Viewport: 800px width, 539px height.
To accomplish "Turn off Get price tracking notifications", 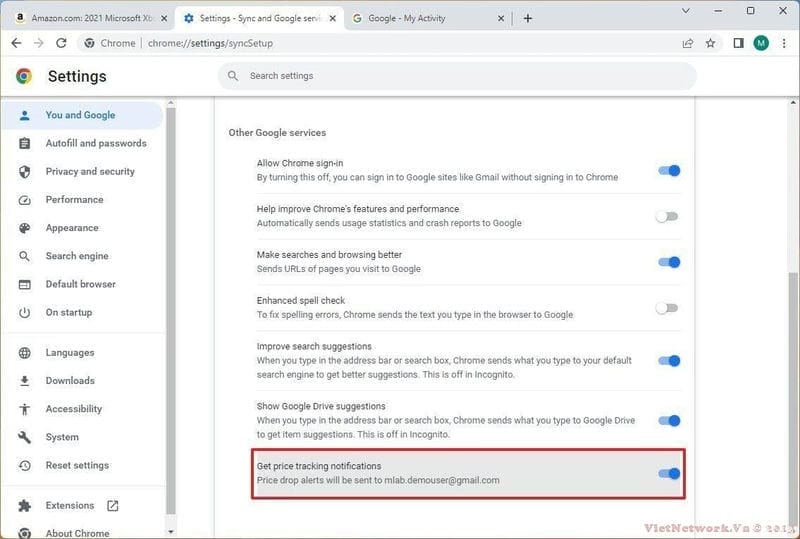I will pyautogui.click(x=669, y=473).
